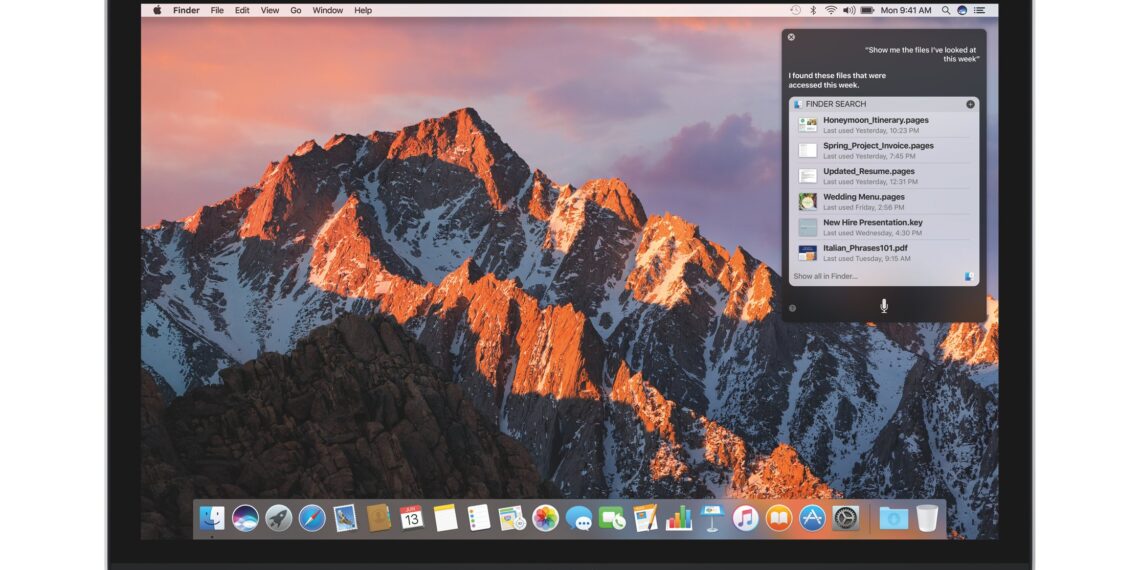Open the Messages app in Dock

pos(578,518)
